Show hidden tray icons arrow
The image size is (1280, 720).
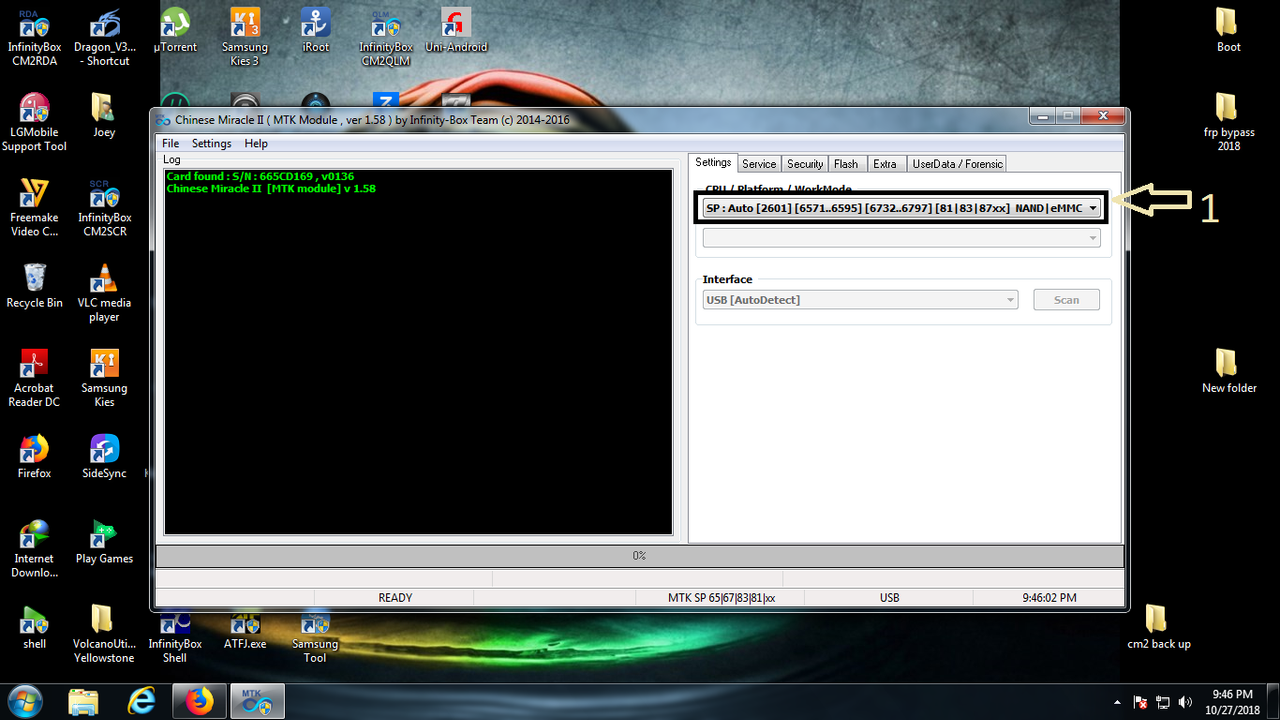tap(1117, 702)
